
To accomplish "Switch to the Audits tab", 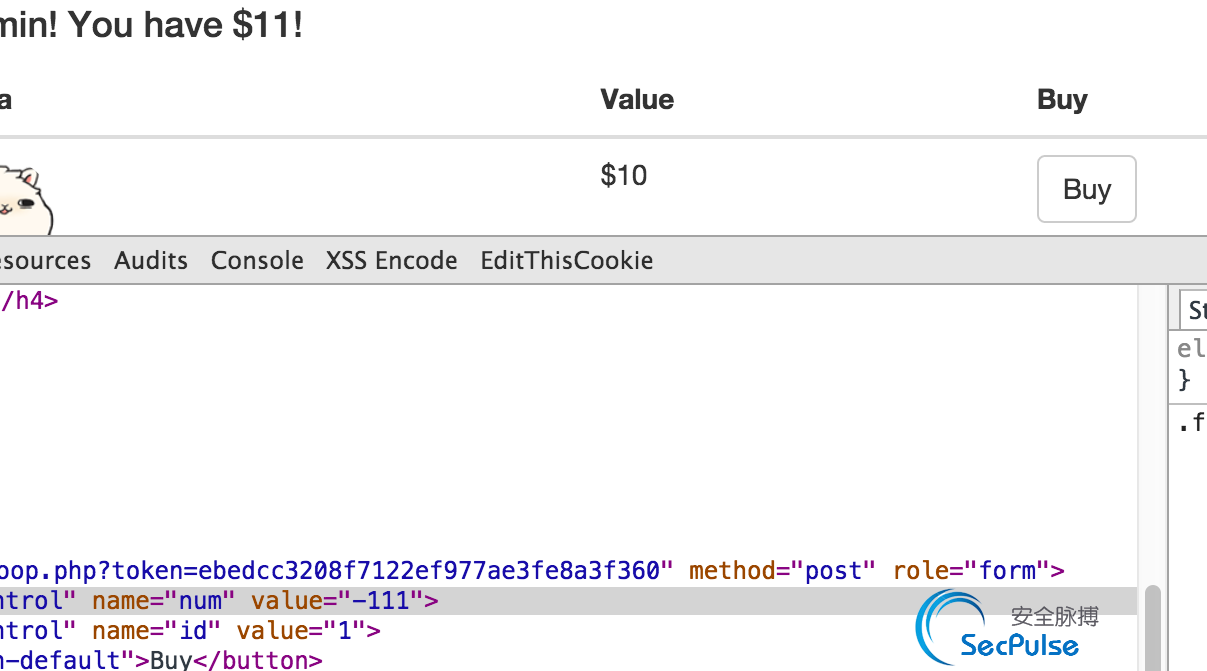I will point(151,261).
